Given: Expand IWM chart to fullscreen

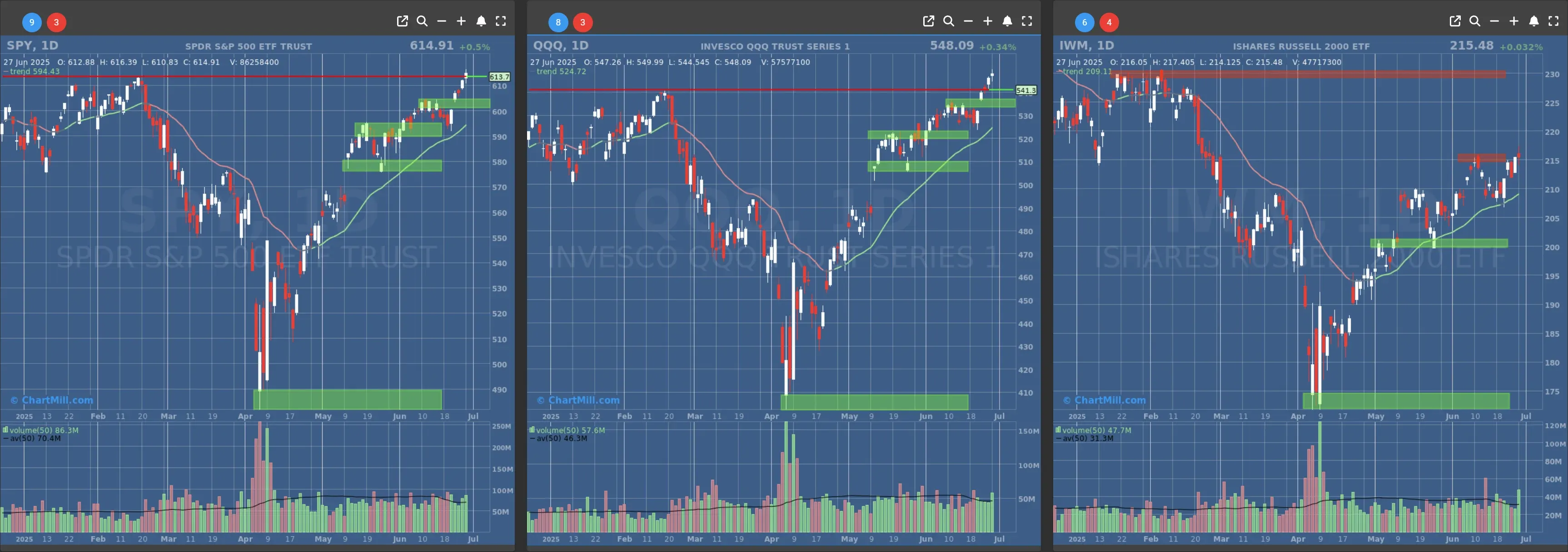Looking at the screenshot, I should coord(1553,21).
